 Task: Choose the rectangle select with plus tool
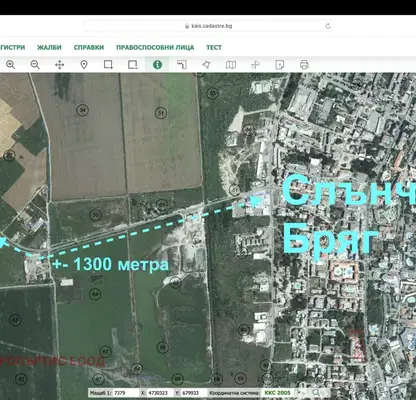tap(108, 64)
